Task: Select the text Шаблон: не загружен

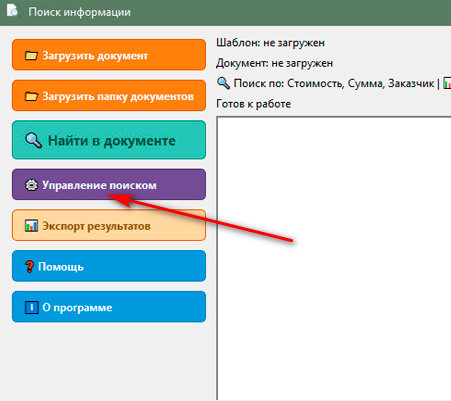Action: [x=270, y=43]
